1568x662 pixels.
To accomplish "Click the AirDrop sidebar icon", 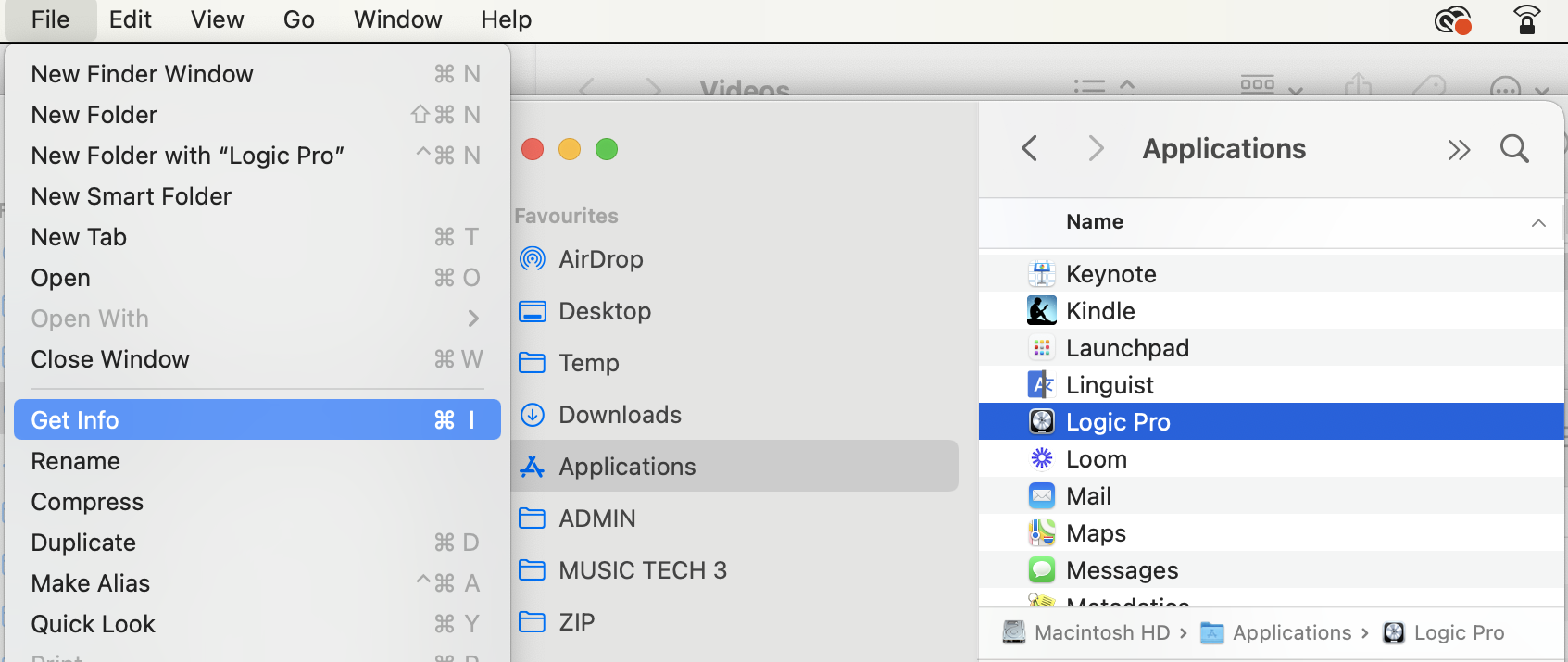I will pyautogui.click(x=533, y=259).
